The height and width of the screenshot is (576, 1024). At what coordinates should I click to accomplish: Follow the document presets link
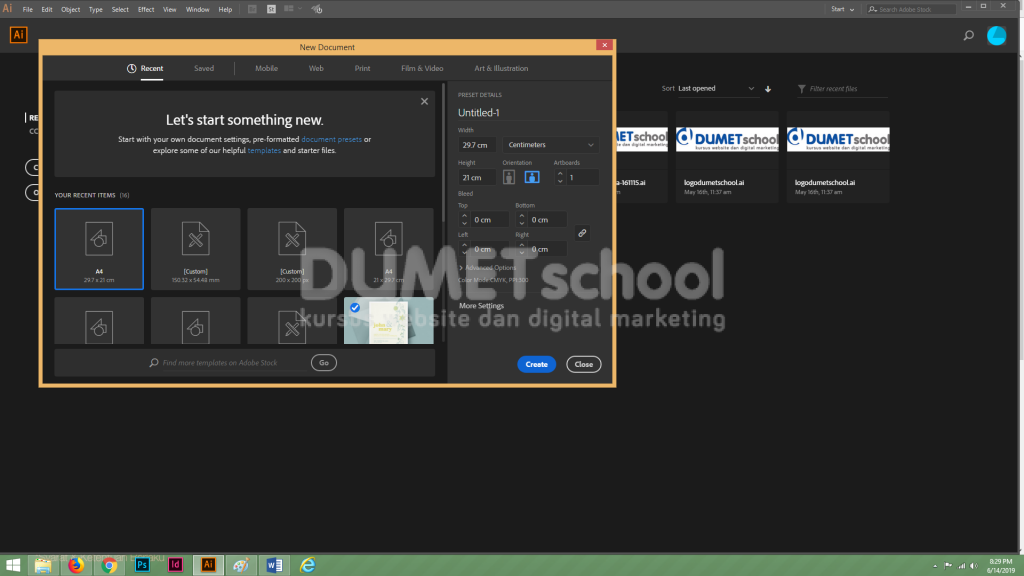(331, 139)
